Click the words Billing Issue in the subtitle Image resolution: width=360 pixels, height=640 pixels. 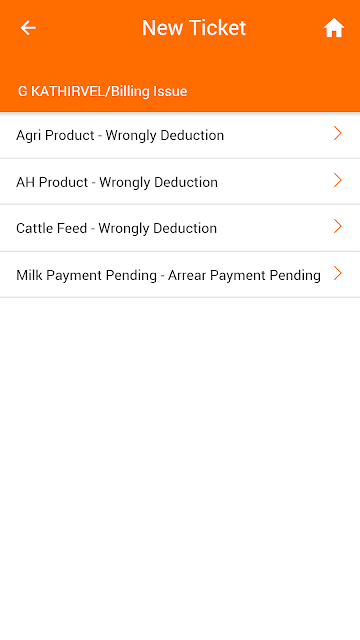pos(149,91)
